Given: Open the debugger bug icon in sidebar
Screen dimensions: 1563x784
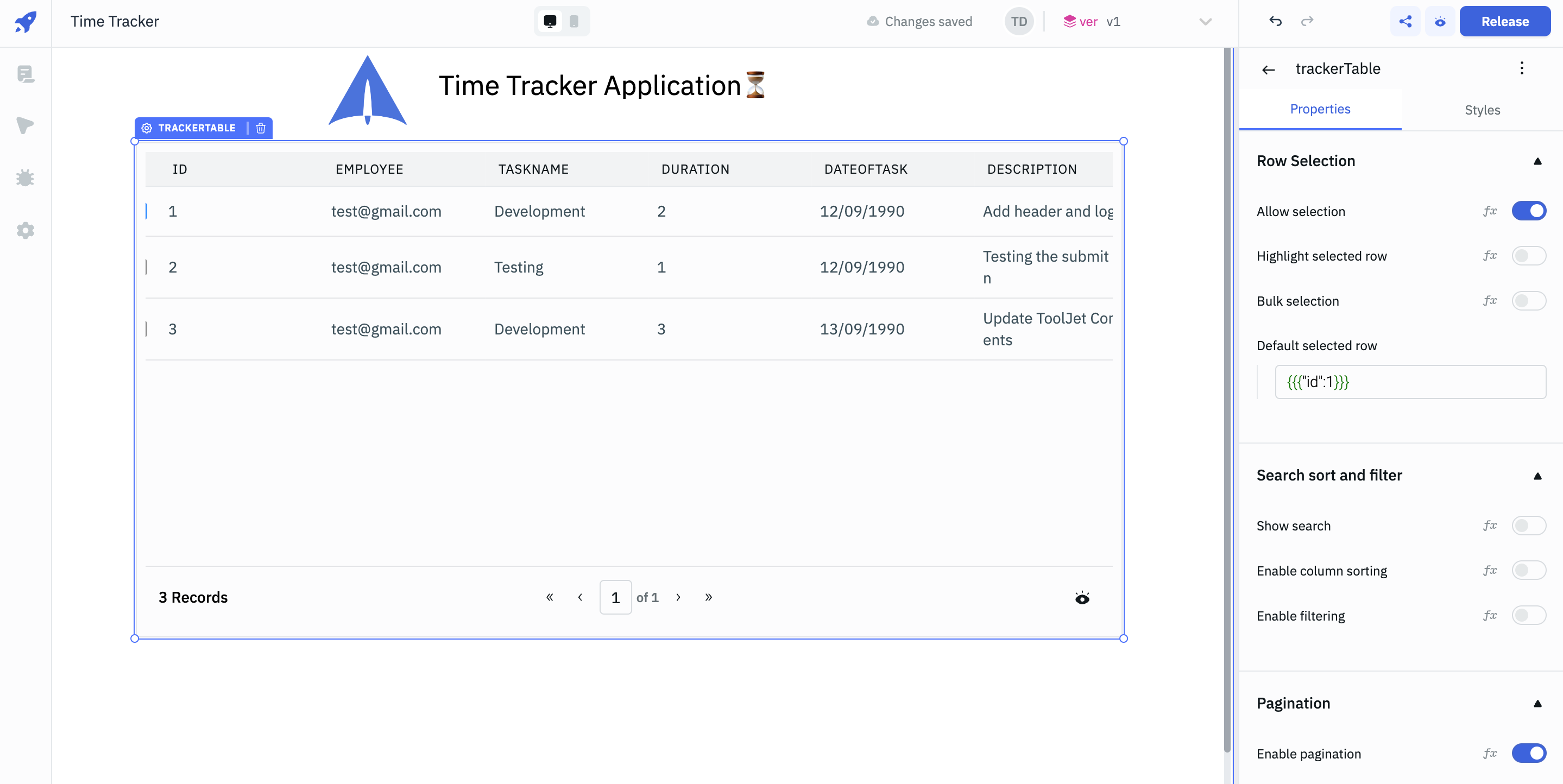Looking at the screenshot, I should click(x=26, y=178).
